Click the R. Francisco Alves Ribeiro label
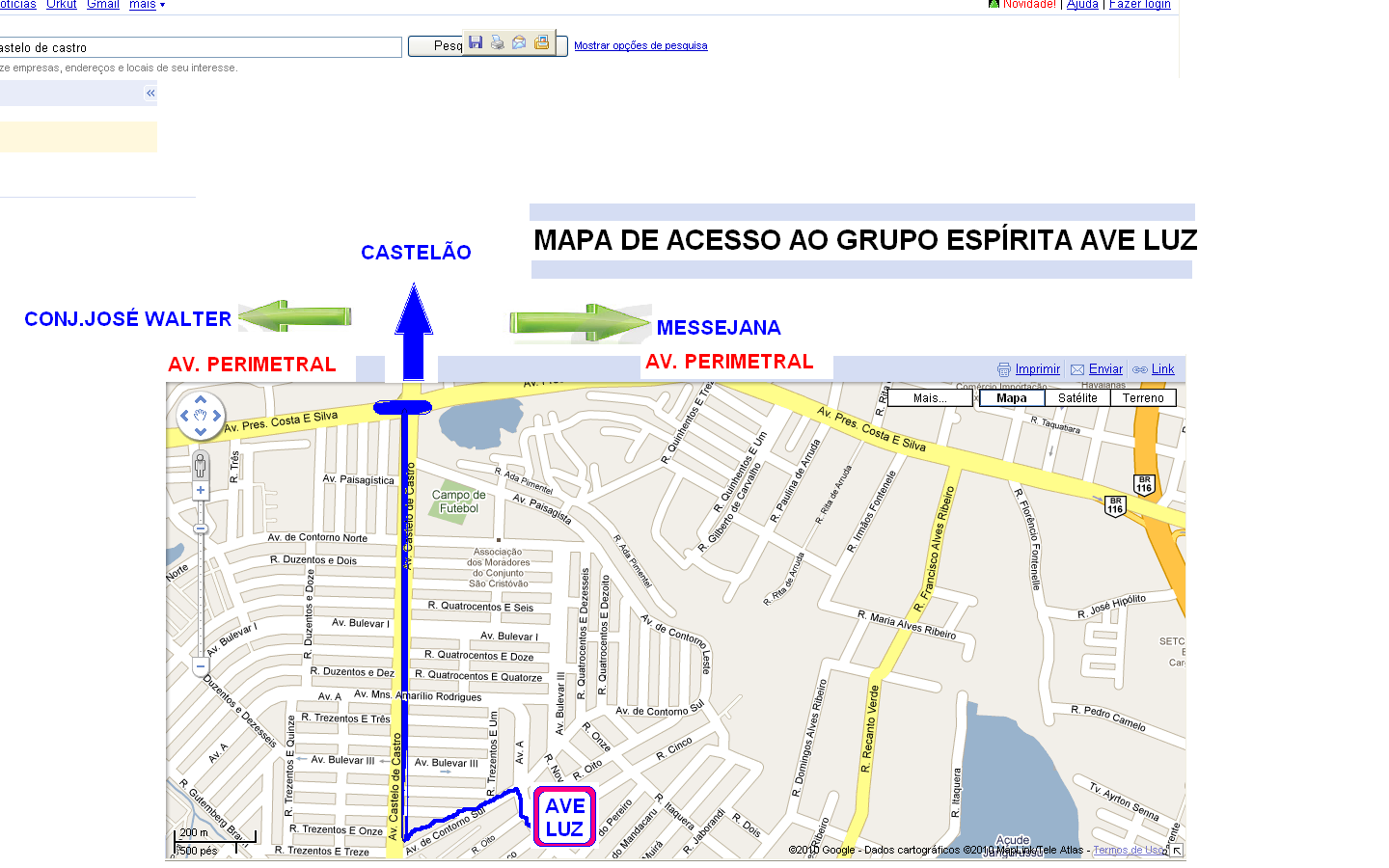The width and height of the screenshot is (1389, 868). [934, 551]
